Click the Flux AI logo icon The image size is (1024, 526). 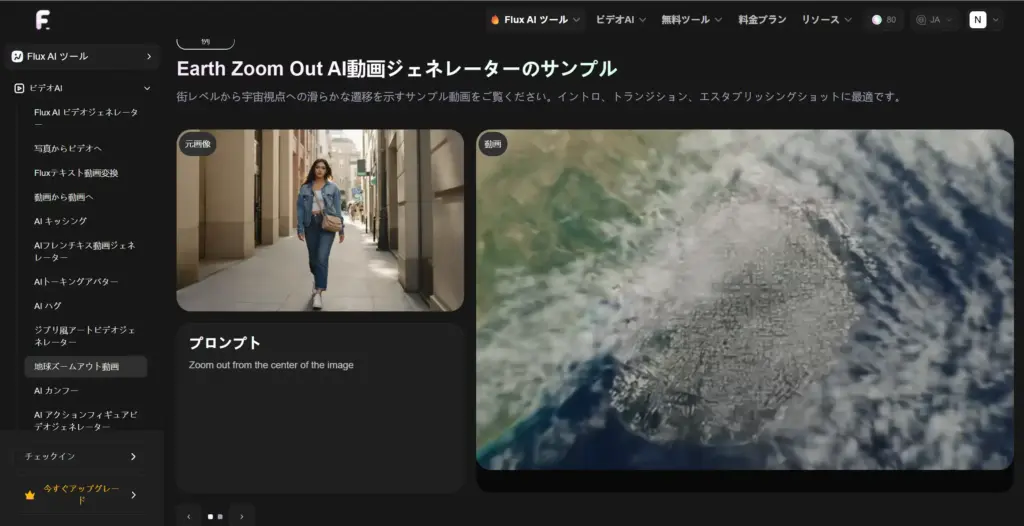[42, 20]
